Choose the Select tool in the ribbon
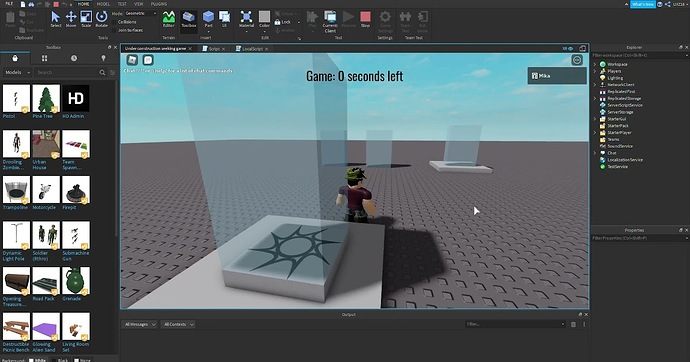690x362 pixels. coord(55,19)
